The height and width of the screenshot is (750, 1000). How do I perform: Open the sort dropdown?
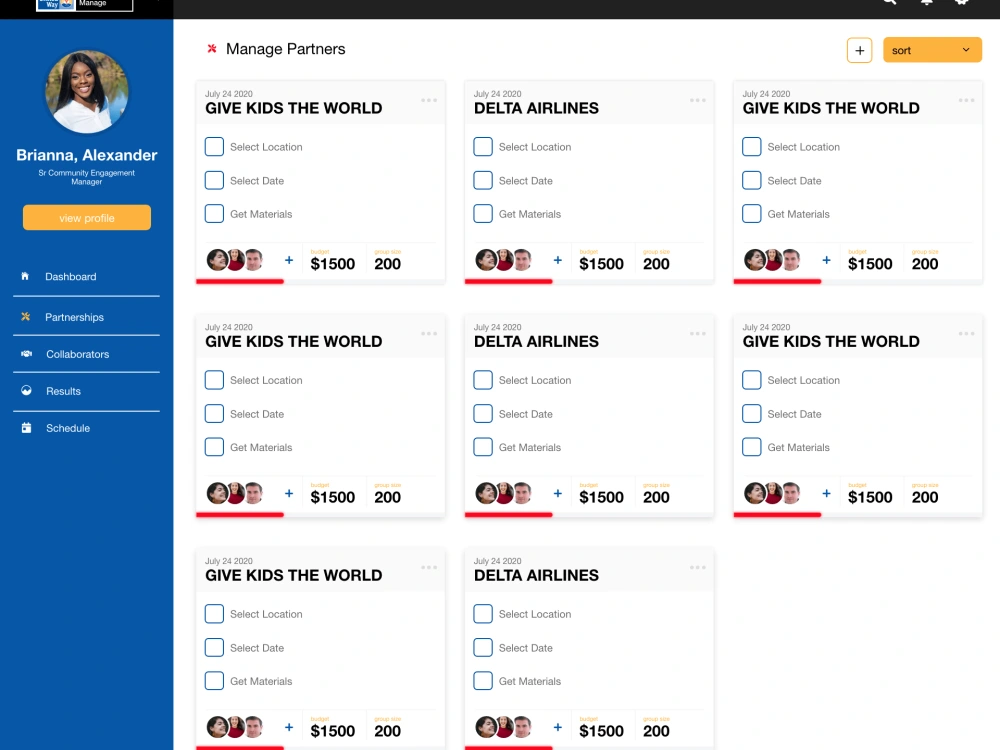[932, 50]
